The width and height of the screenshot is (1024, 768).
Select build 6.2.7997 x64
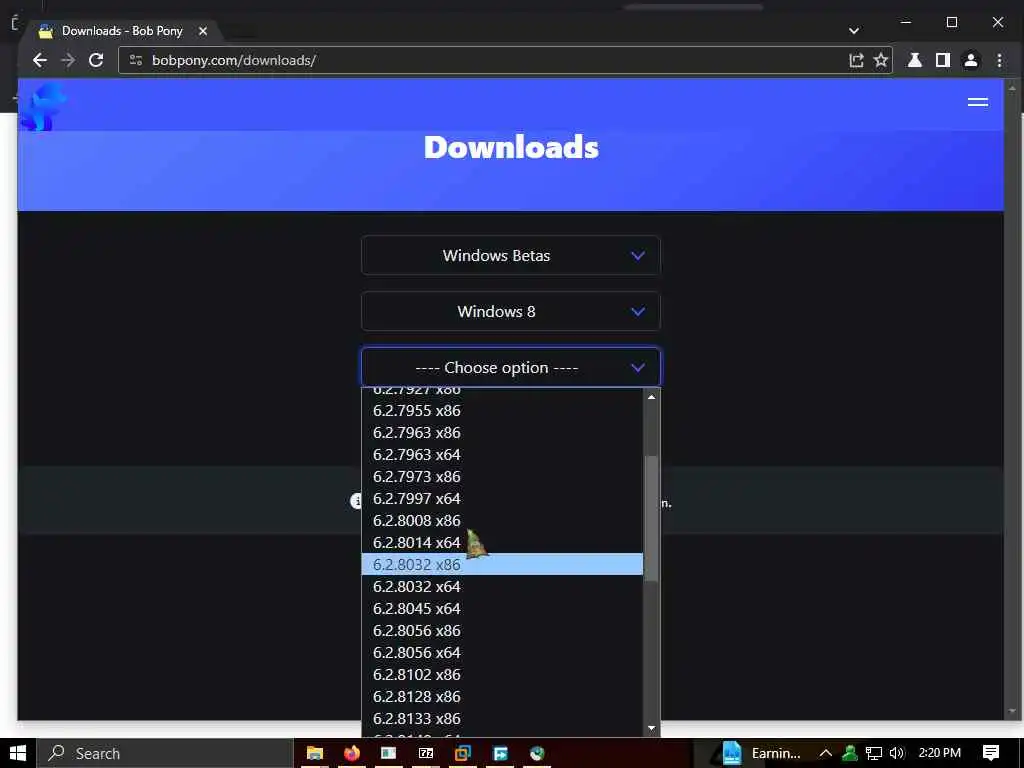(502, 499)
